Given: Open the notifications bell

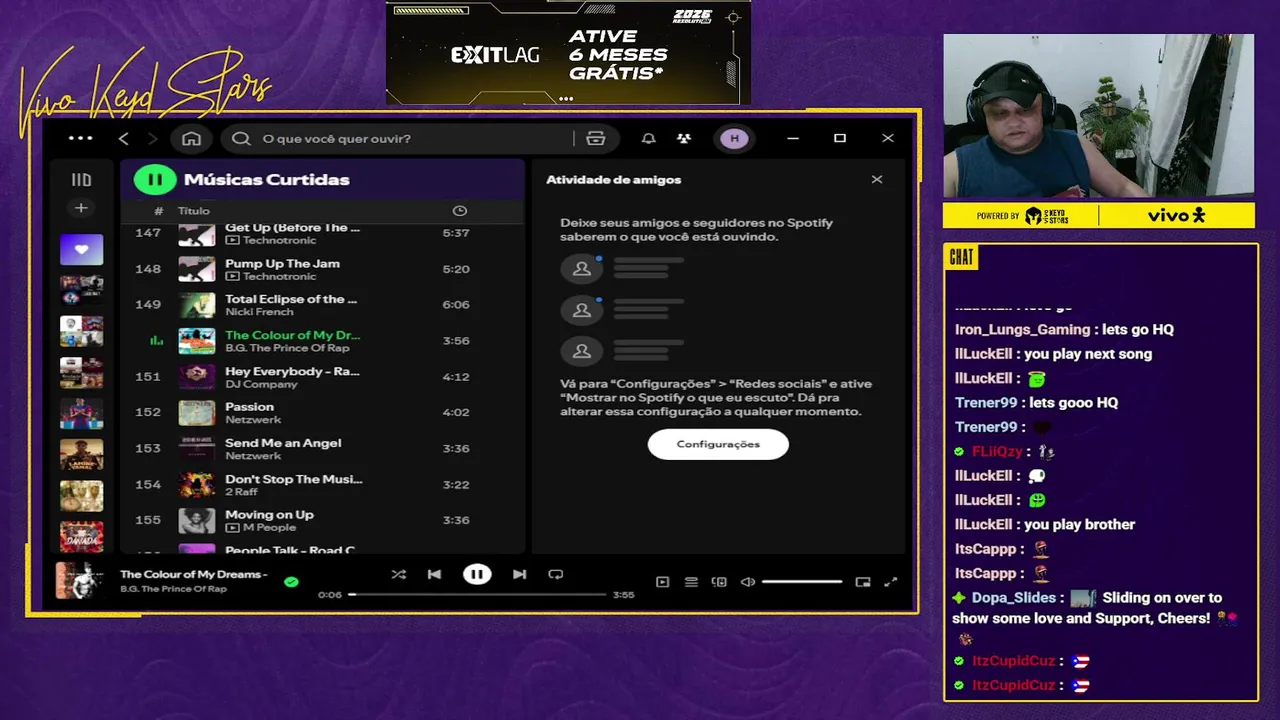Looking at the screenshot, I should (648, 138).
